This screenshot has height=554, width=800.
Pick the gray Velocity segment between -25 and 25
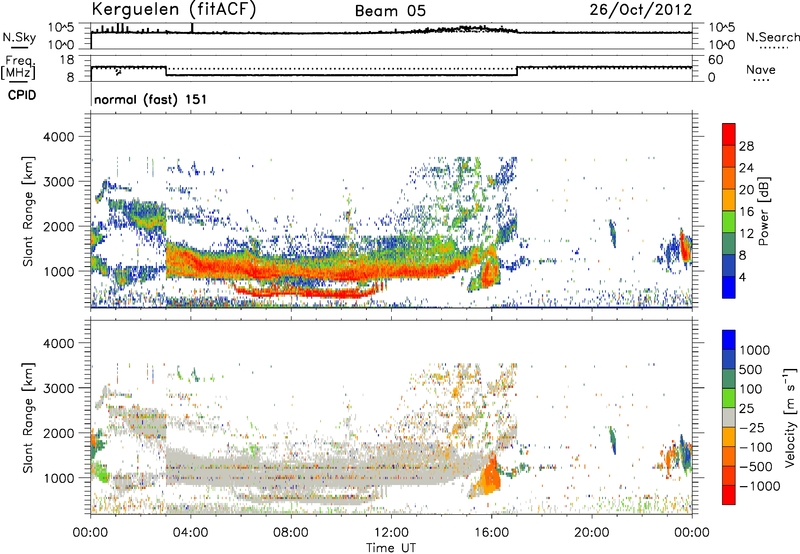tap(729, 417)
